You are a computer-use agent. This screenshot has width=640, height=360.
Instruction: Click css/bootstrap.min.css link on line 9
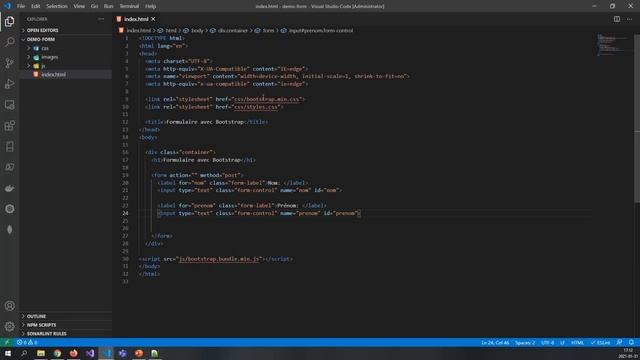click(x=267, y=99)
